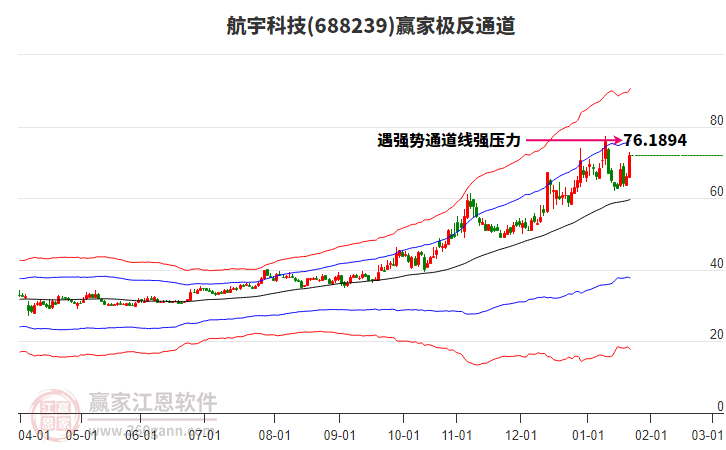Click the x-axis date 01-01

588,436
